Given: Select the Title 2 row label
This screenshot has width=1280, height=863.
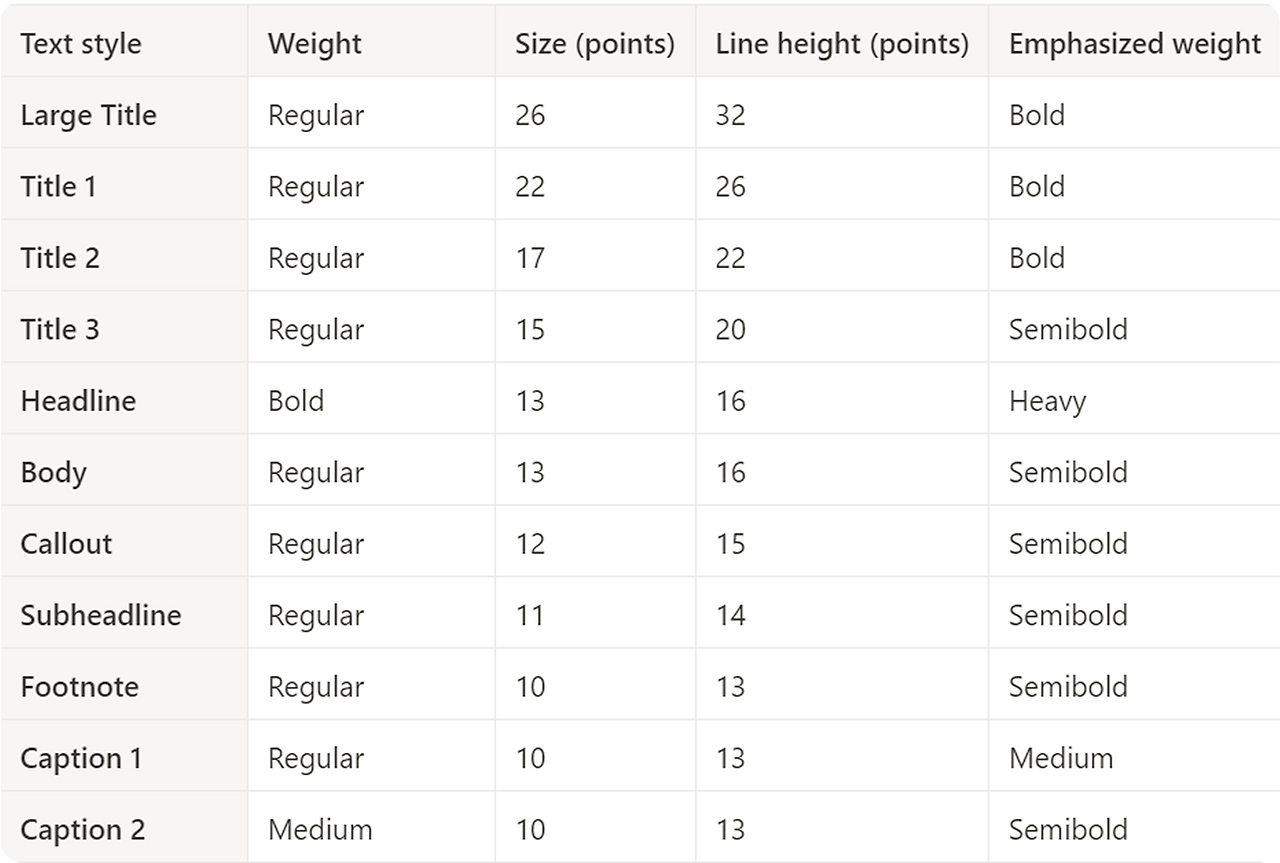Looking at the screenshot, I should [60, 258].
